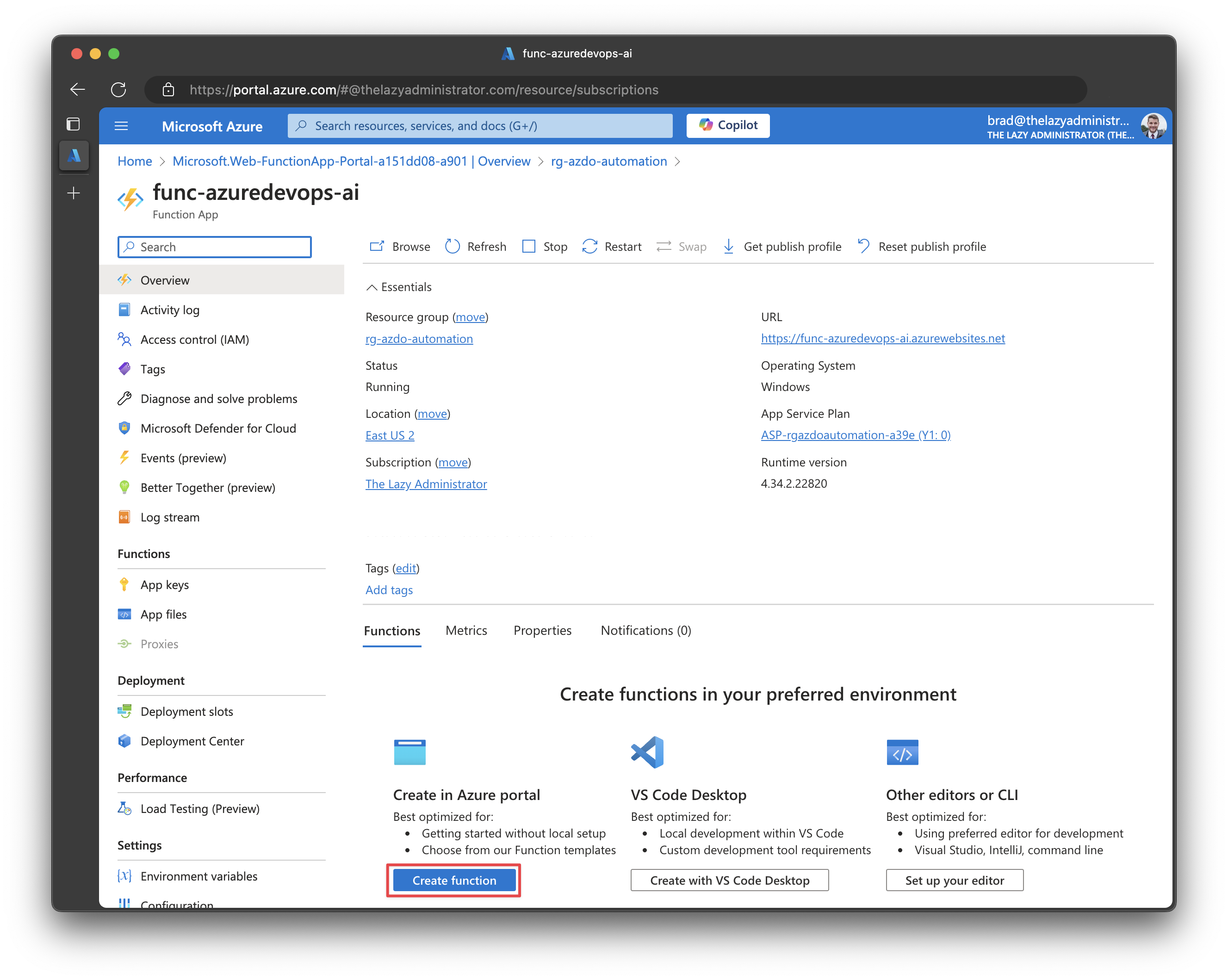The height and width of the screenshot is (980, 1228).
Task: Click the VS Code Desktop logo icon
Action: 648,752
